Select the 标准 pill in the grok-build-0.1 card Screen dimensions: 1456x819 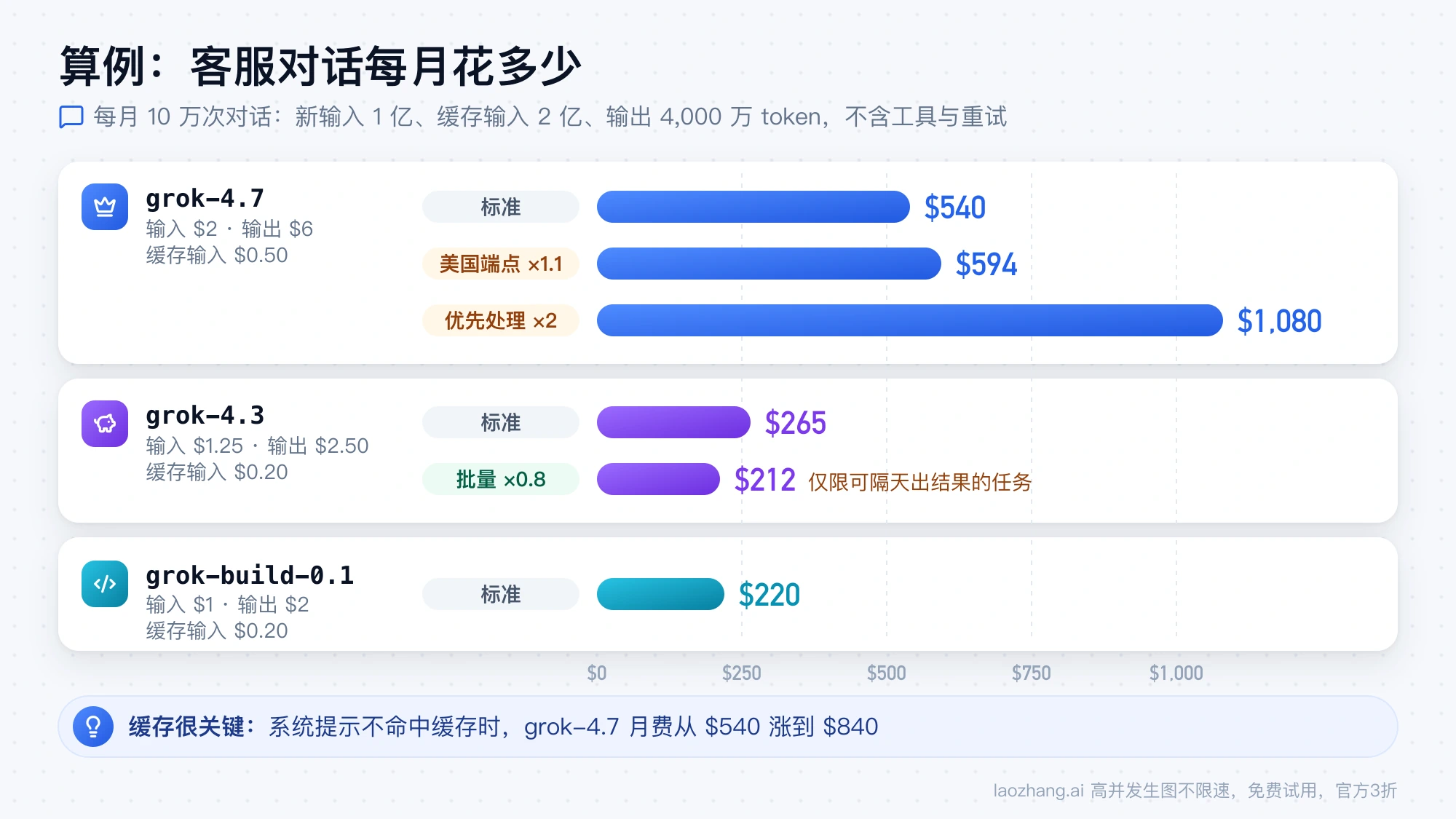(x=501, y=594)
